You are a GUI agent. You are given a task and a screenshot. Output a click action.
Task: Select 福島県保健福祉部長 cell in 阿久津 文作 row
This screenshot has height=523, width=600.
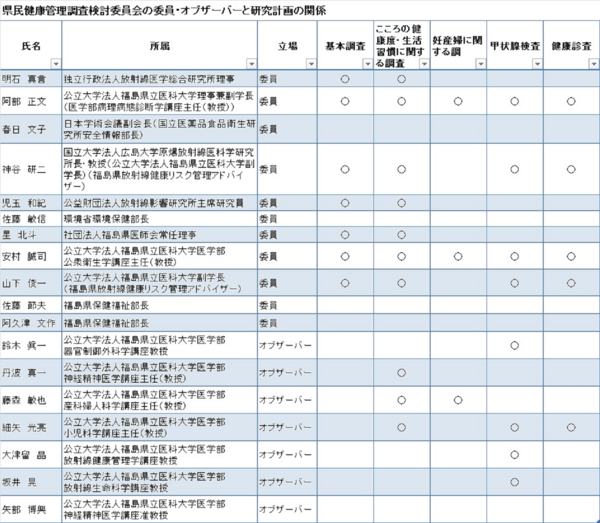click(x=160, y=323)
